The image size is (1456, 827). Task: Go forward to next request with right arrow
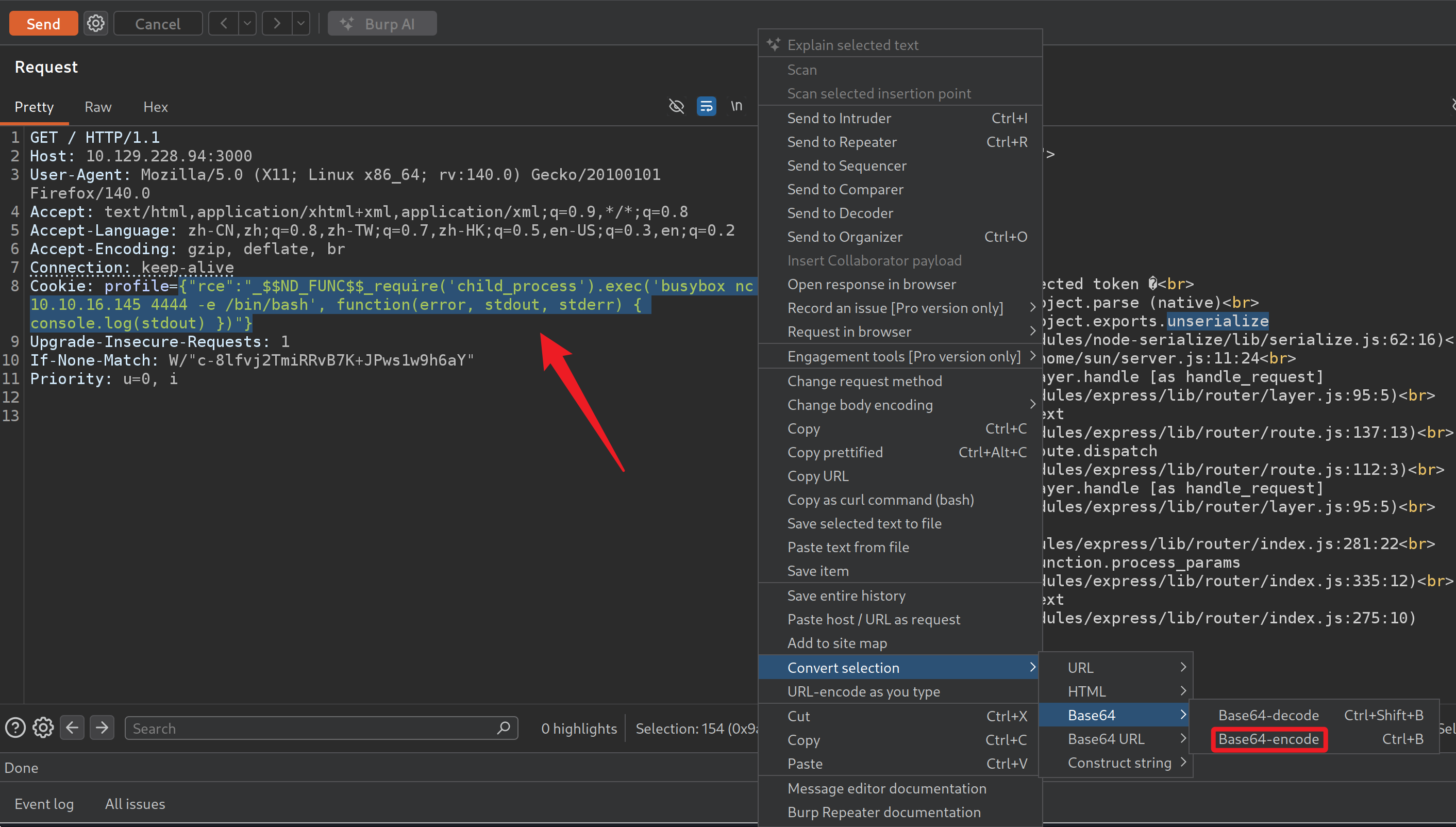coord(276,23)
